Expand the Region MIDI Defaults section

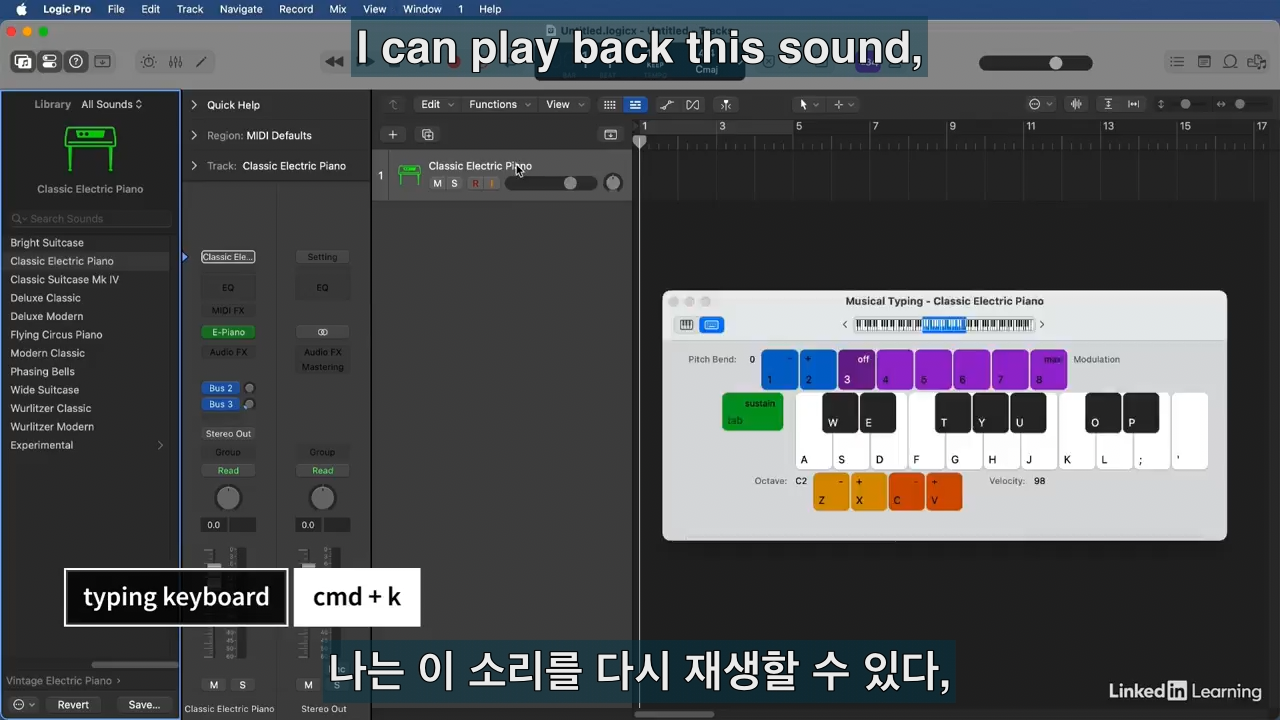pyautogui.click(x=194, y=135)
